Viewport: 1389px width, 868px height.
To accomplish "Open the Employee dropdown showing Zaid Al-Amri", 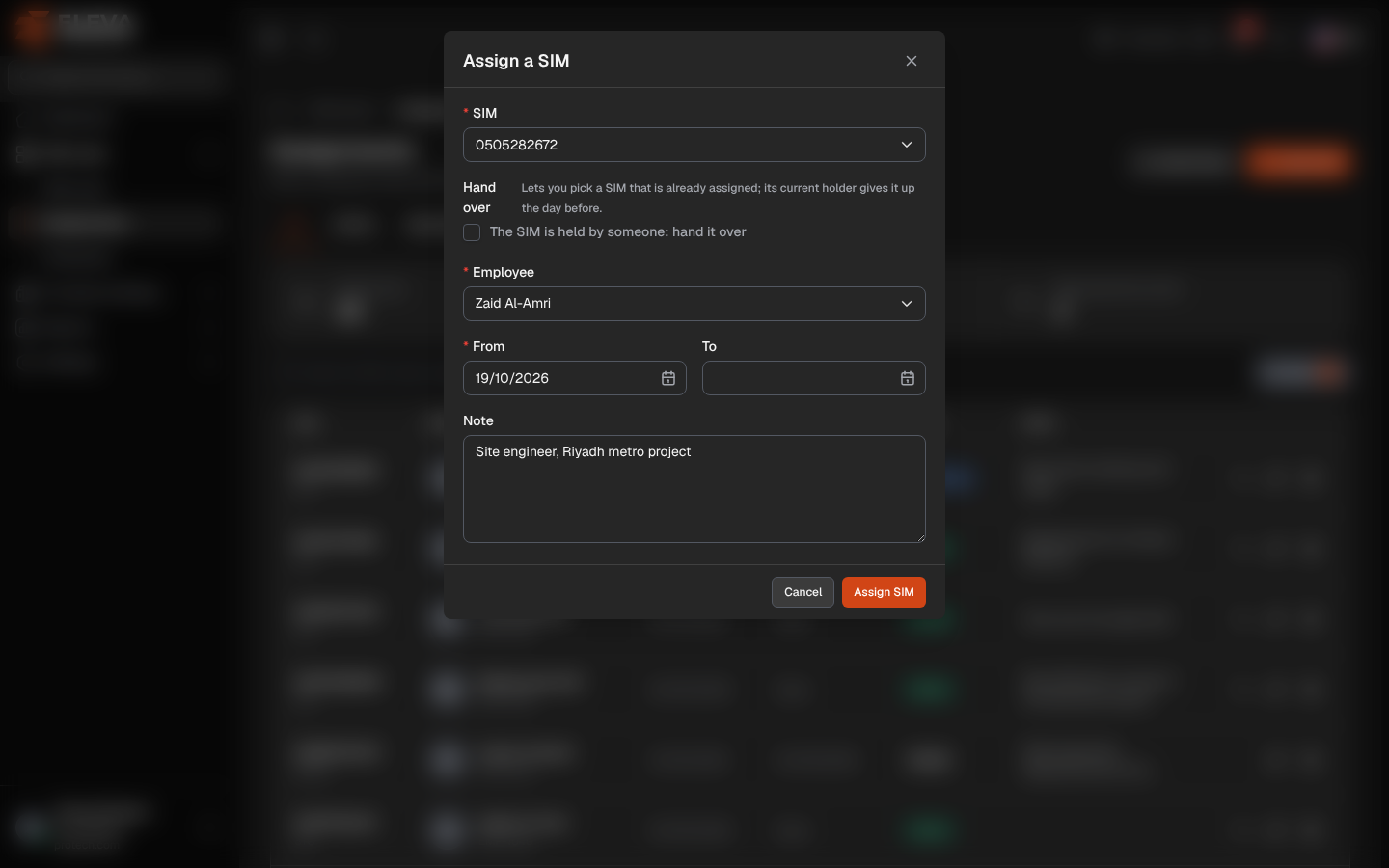I will [x=694, y=304].
